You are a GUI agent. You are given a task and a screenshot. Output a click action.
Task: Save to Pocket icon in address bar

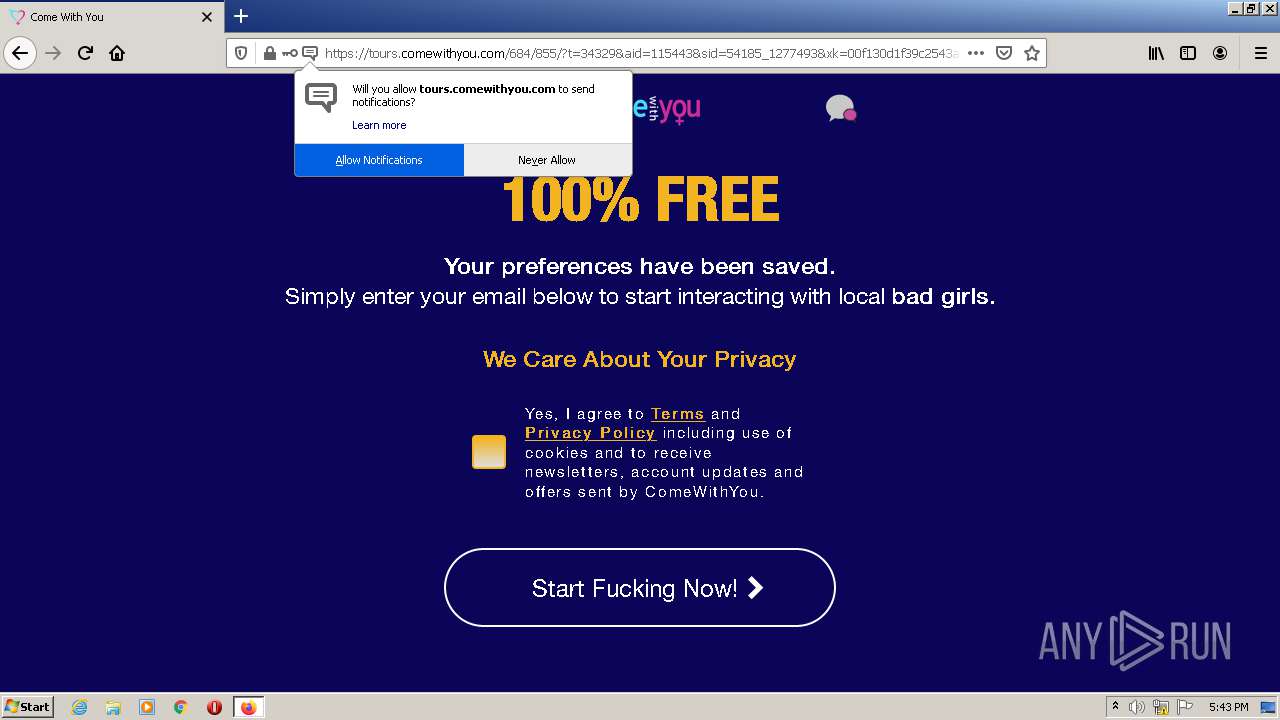click(1004, 53)
